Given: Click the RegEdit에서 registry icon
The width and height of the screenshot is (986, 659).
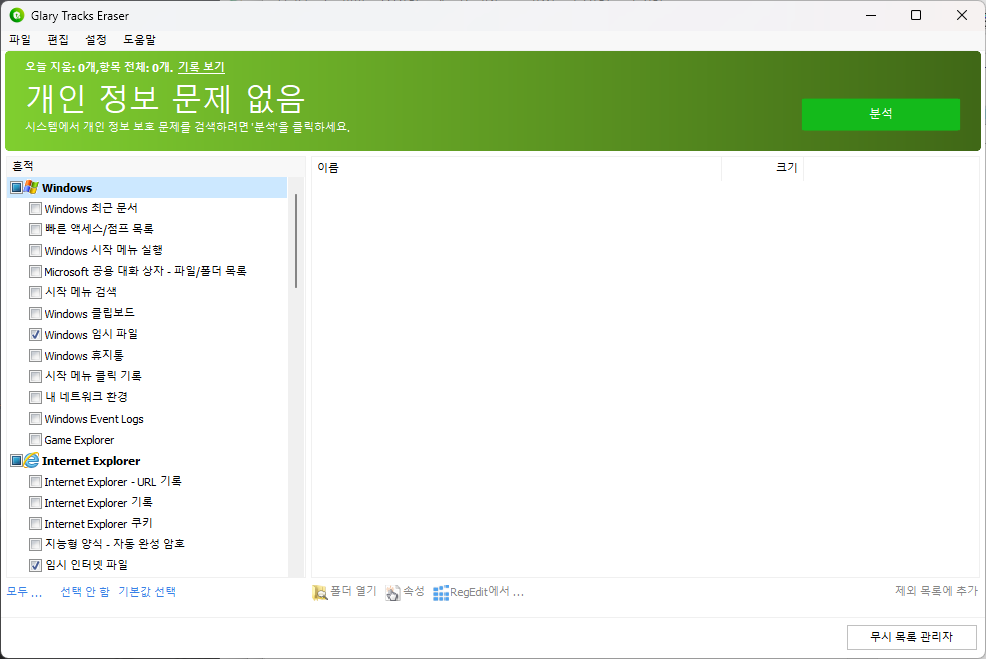Looking at the screenshot, I should (x=441, y=592).
